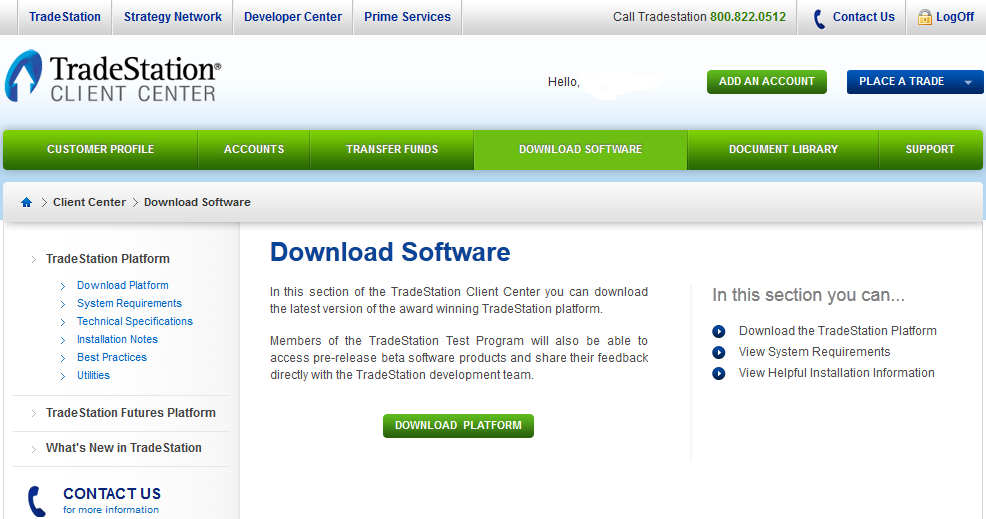
Task: Click Download the TradeStation Platform link
Action: click(x=838, y=331)
